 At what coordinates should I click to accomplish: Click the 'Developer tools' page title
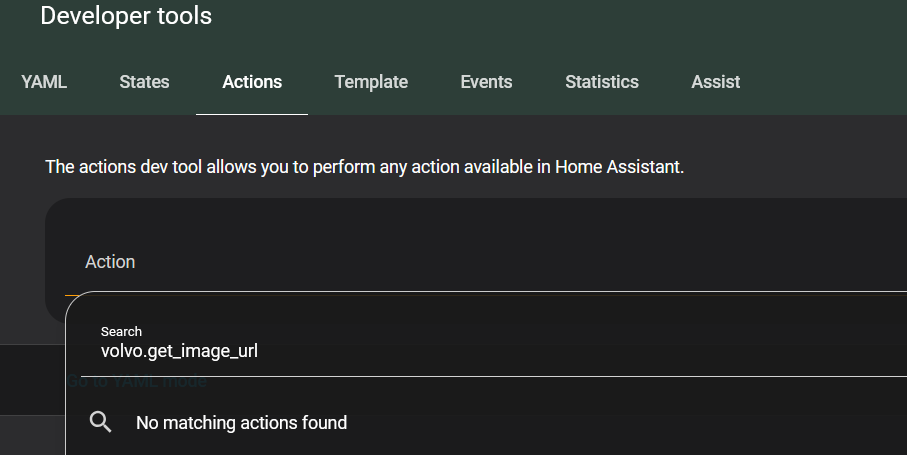click(x=126, y=16)
